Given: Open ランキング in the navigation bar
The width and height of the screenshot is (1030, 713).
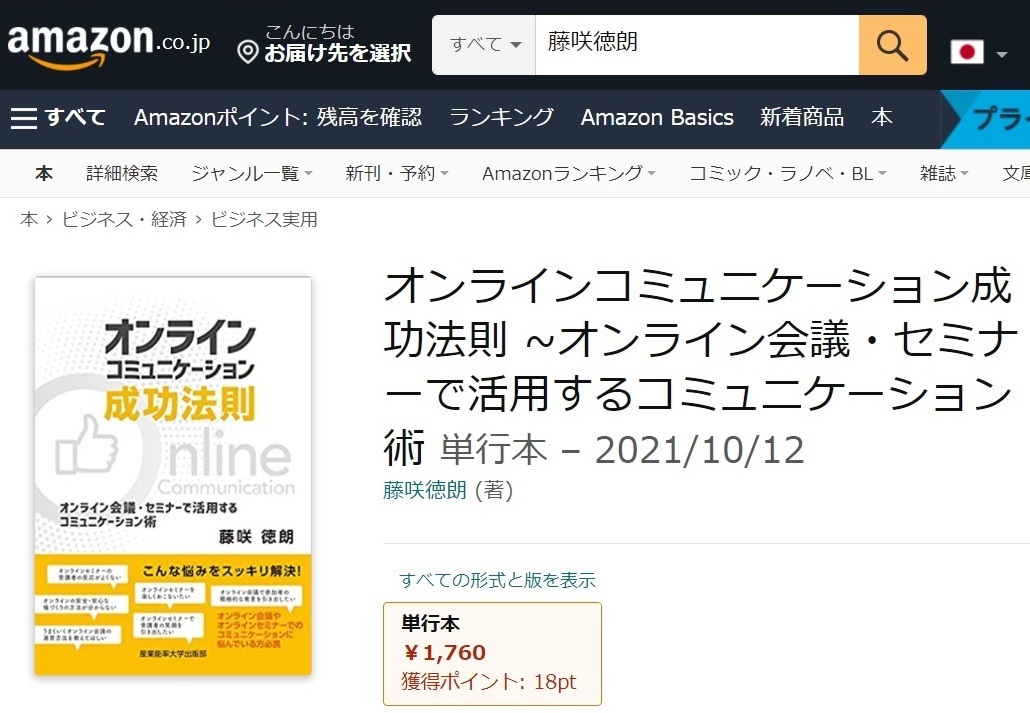Looking at the screenshot, I should click(502, 117).
